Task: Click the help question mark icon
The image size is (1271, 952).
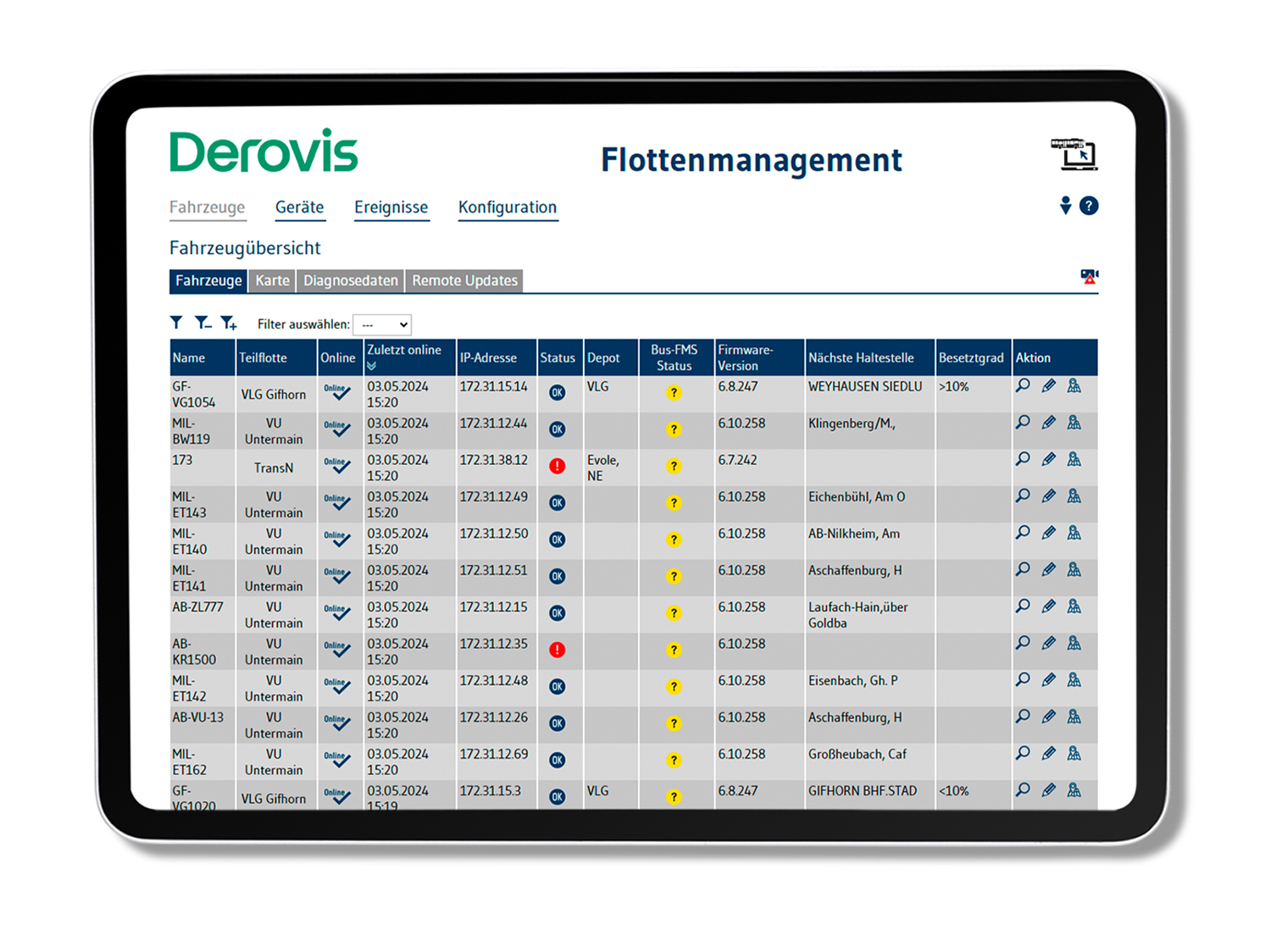Action: click(x=1089, y=206)
